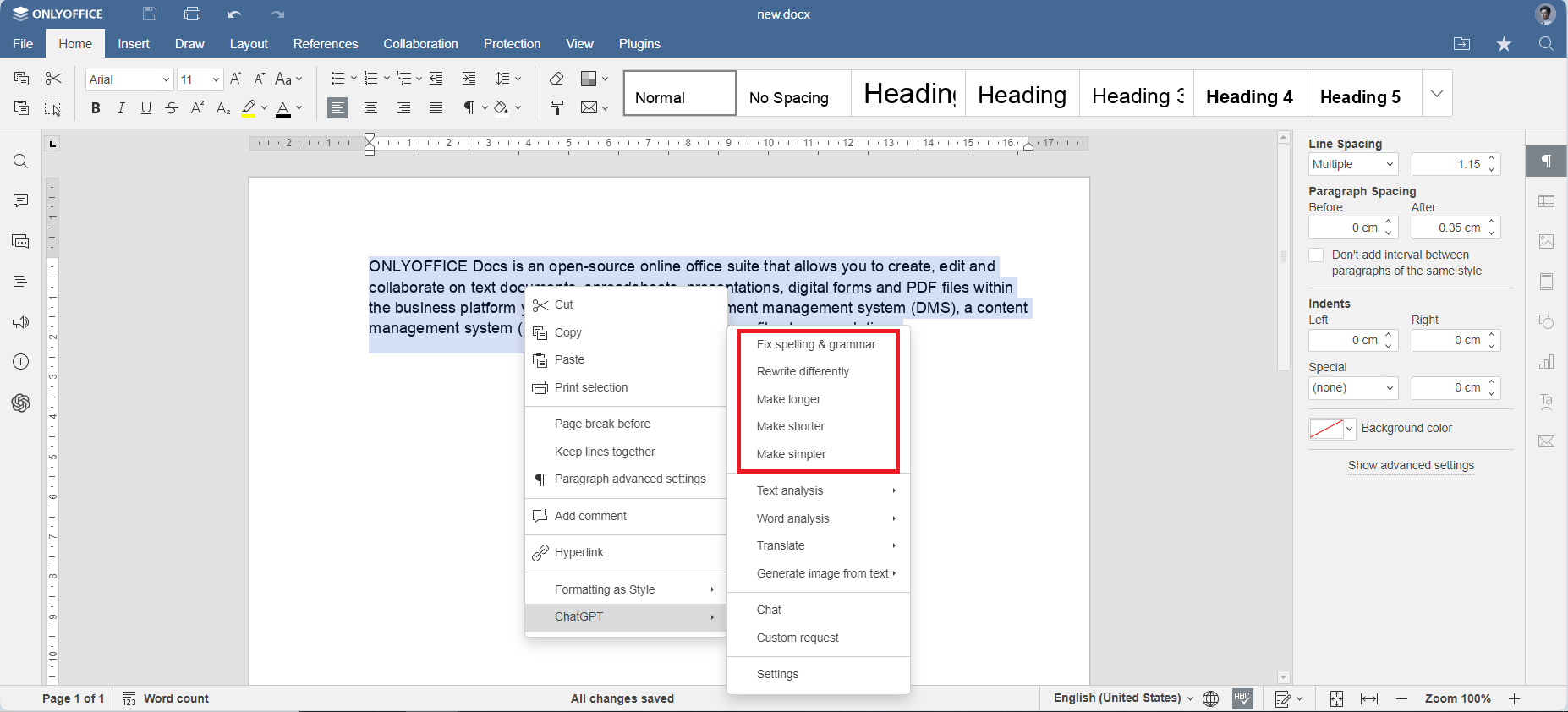Toggle Fit to width view
Viewport: 1568px width, 712px height.
coord(1369,698)
